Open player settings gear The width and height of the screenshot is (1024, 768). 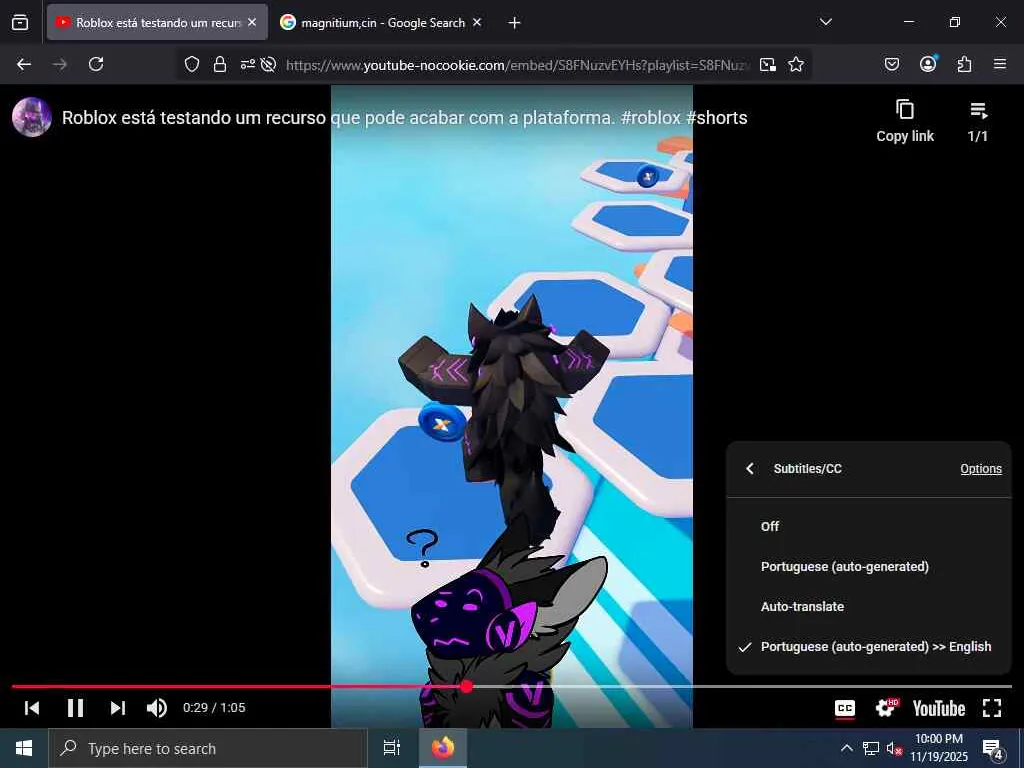tap(886, 708)
